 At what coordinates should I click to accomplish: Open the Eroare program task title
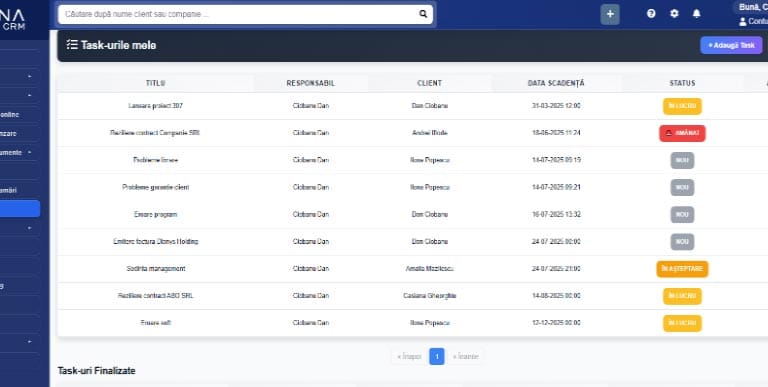(x=156, y=214)
